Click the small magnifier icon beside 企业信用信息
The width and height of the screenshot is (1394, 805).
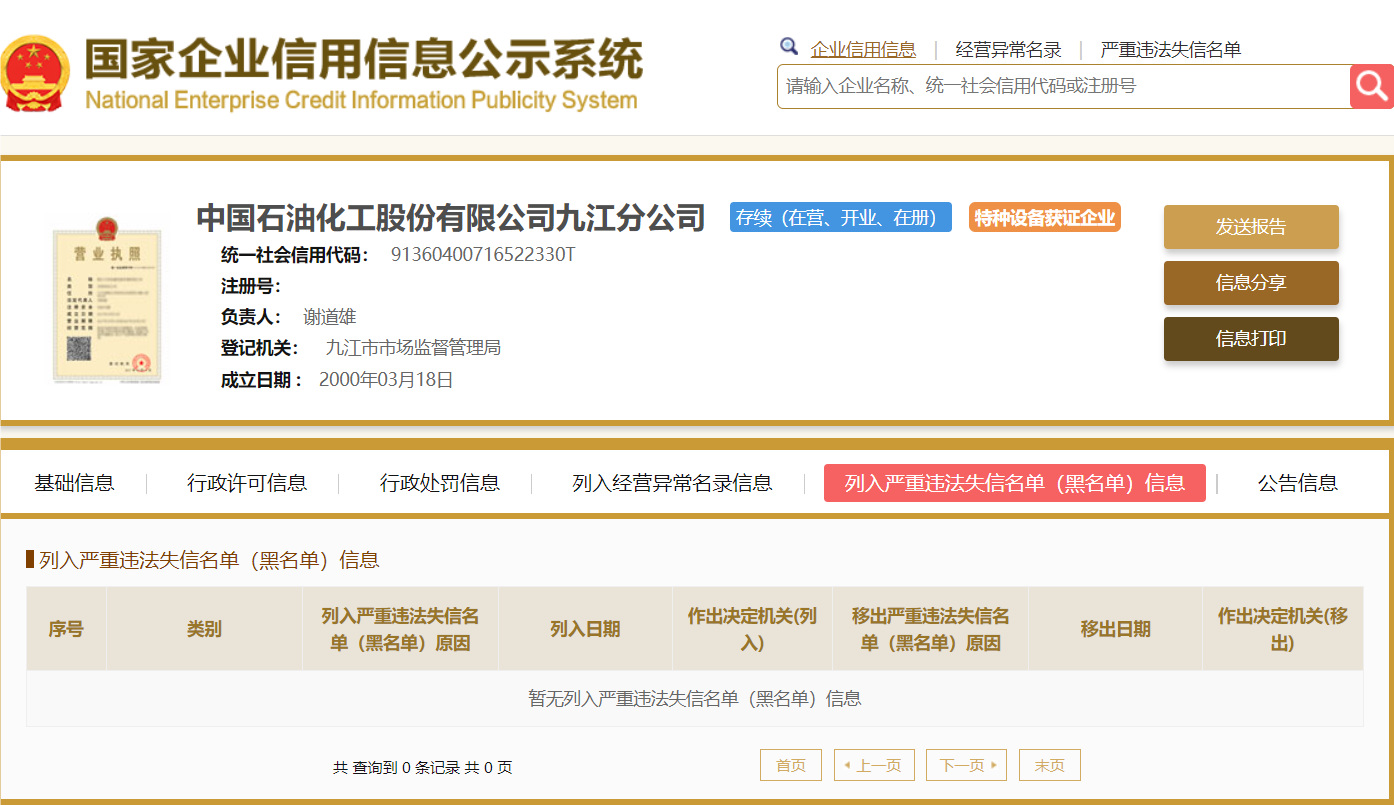(x=789, y=46)
